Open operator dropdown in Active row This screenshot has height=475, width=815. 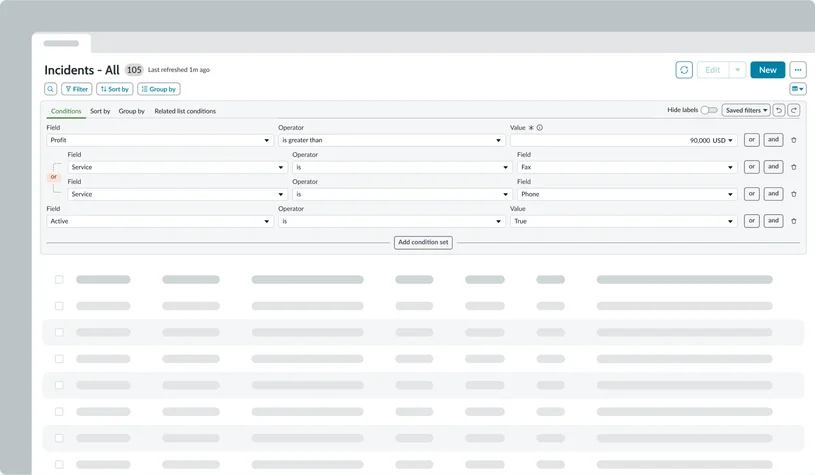[391, 221]
